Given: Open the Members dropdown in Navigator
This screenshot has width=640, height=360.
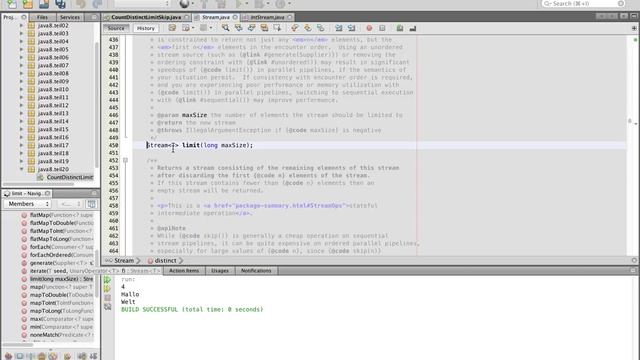Looking at the screenshot, I should pos(28,204).
